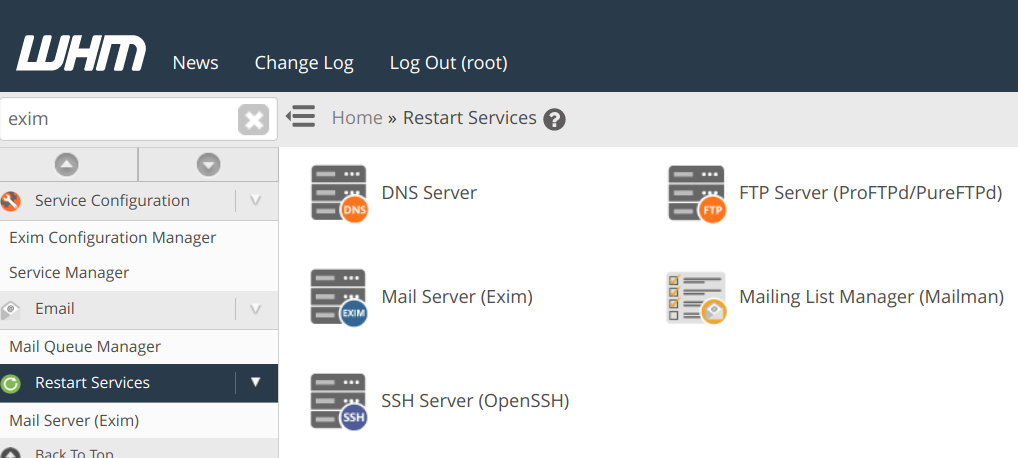Open the DNS Server restart link
Image resolution: width=1018 pixels, height=458 pixels.
[429, 193]
